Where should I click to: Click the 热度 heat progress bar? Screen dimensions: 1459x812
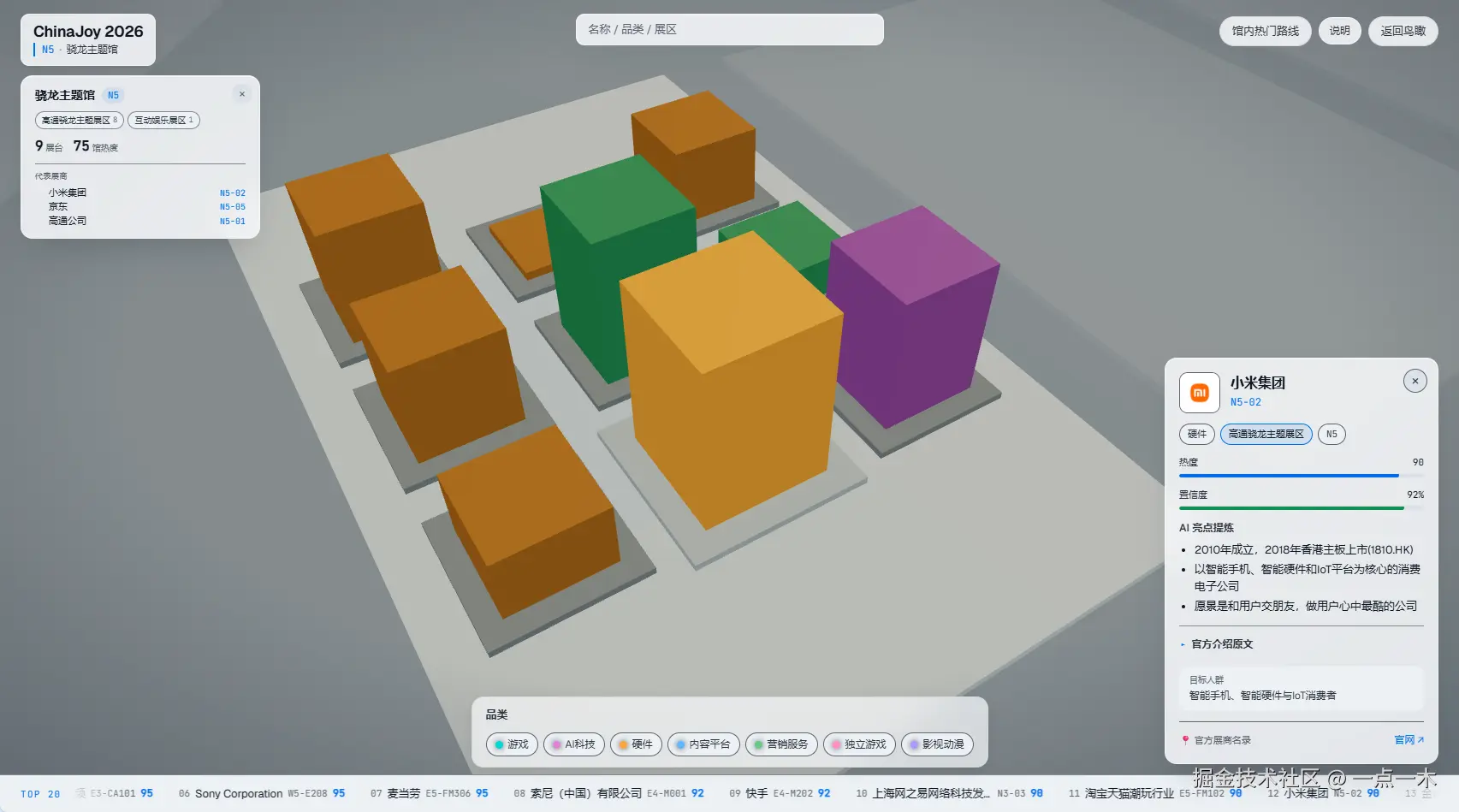[x=1302, y=475]
